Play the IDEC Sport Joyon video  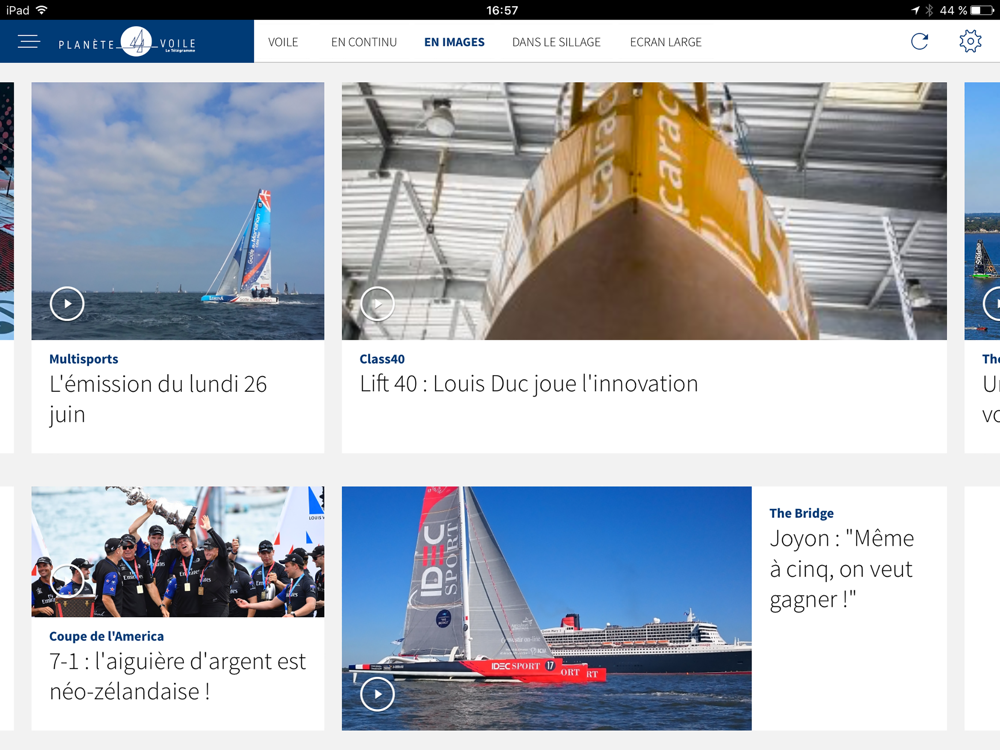pos(378,694)
